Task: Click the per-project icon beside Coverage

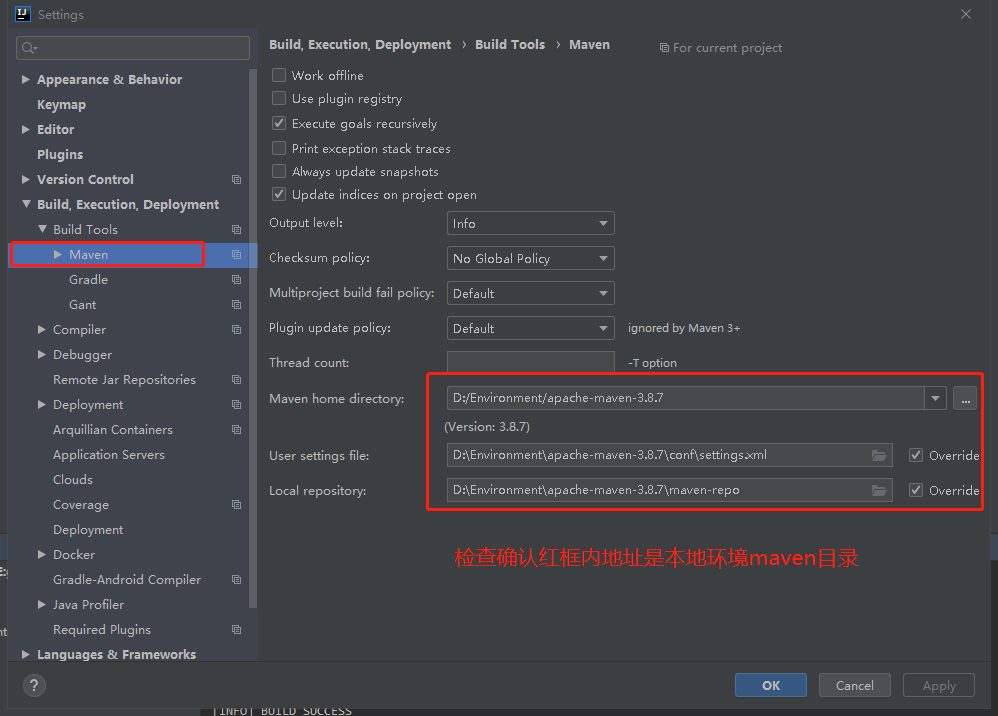Action: pos(236,505)
